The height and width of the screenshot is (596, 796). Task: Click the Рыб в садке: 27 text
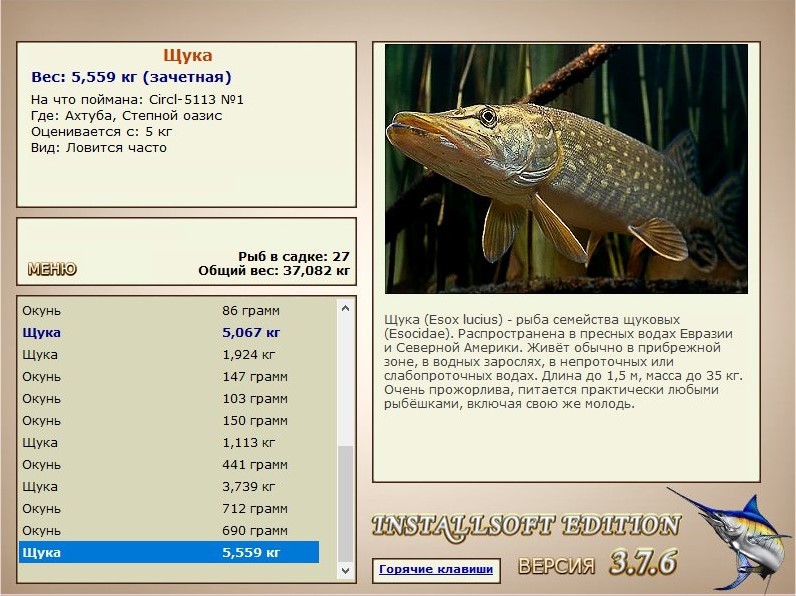pyautogui.click(x=294, y=256)
